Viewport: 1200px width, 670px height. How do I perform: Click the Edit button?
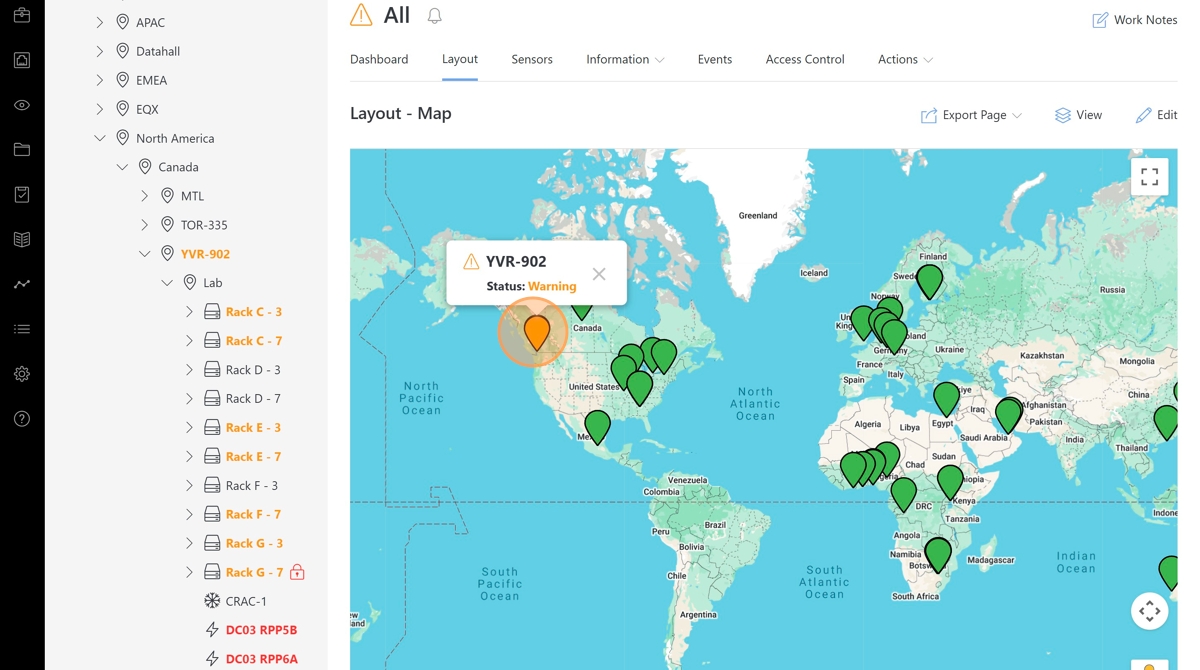pyautogui.click(x=1156, y=115)
